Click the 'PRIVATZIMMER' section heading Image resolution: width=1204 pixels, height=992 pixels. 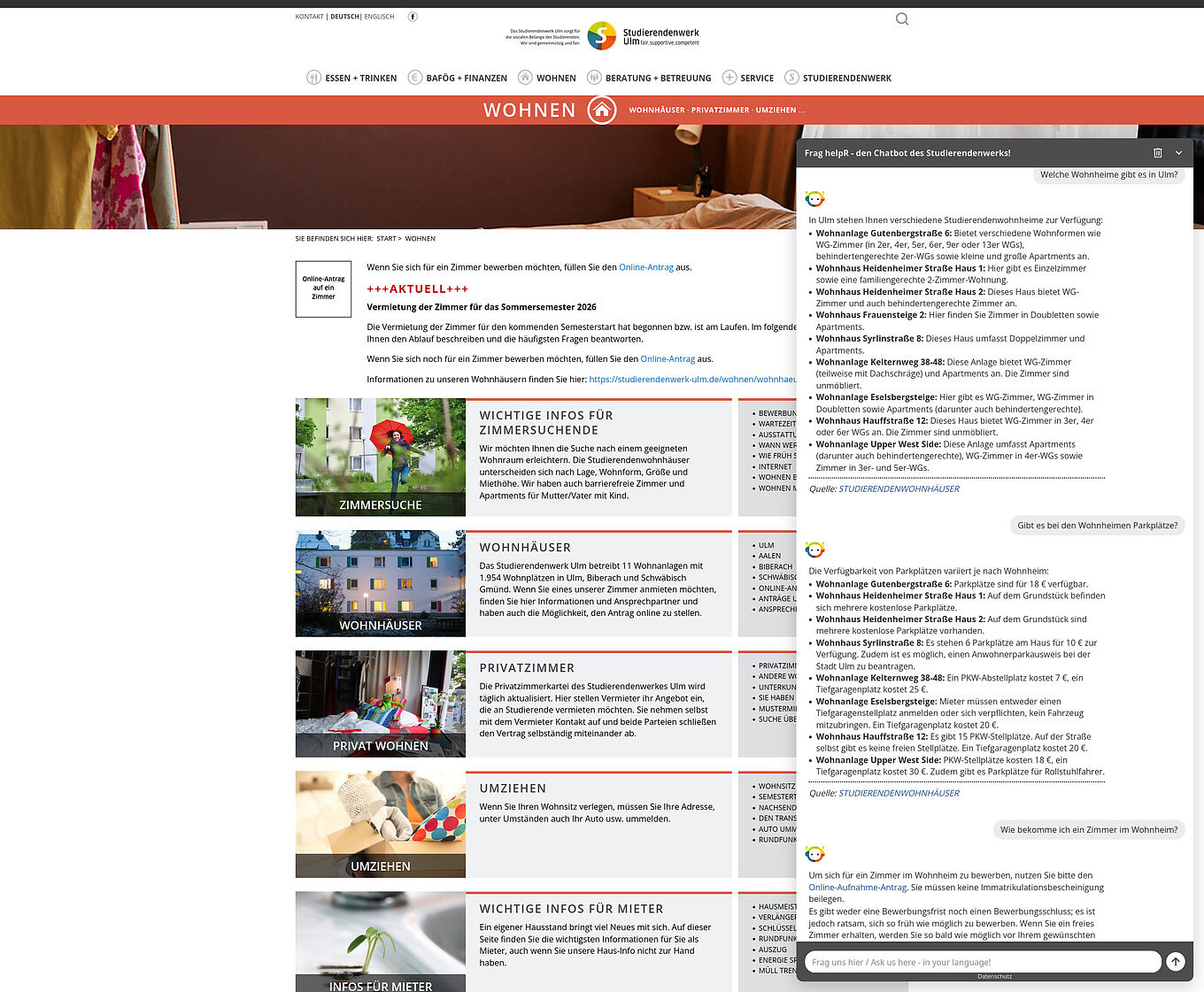point(527,668)
